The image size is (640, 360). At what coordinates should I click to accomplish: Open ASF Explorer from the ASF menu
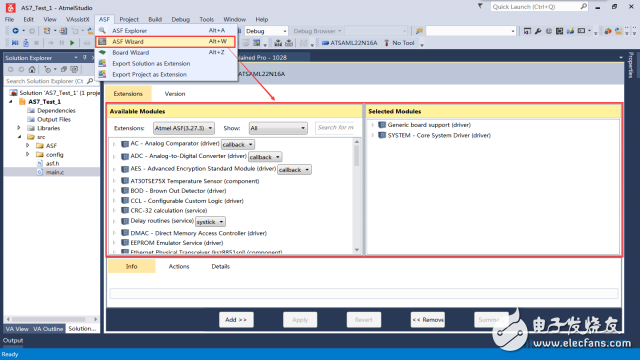[129, 31]
